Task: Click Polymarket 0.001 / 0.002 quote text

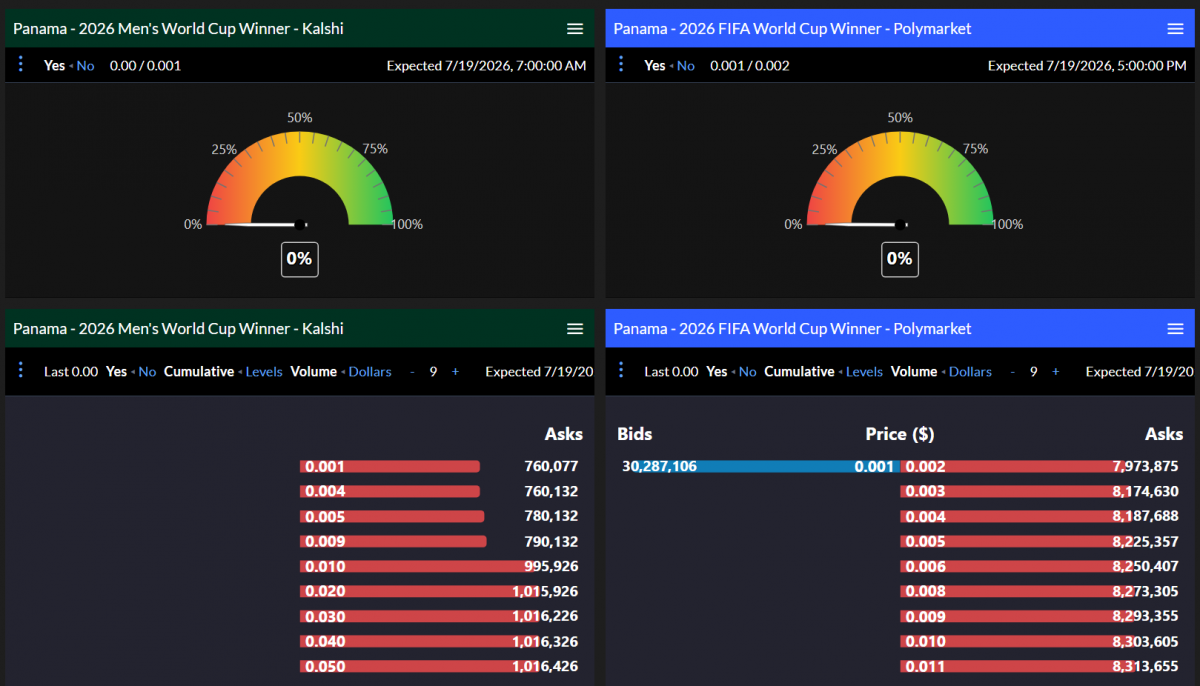Action: (x=750, y=66)
